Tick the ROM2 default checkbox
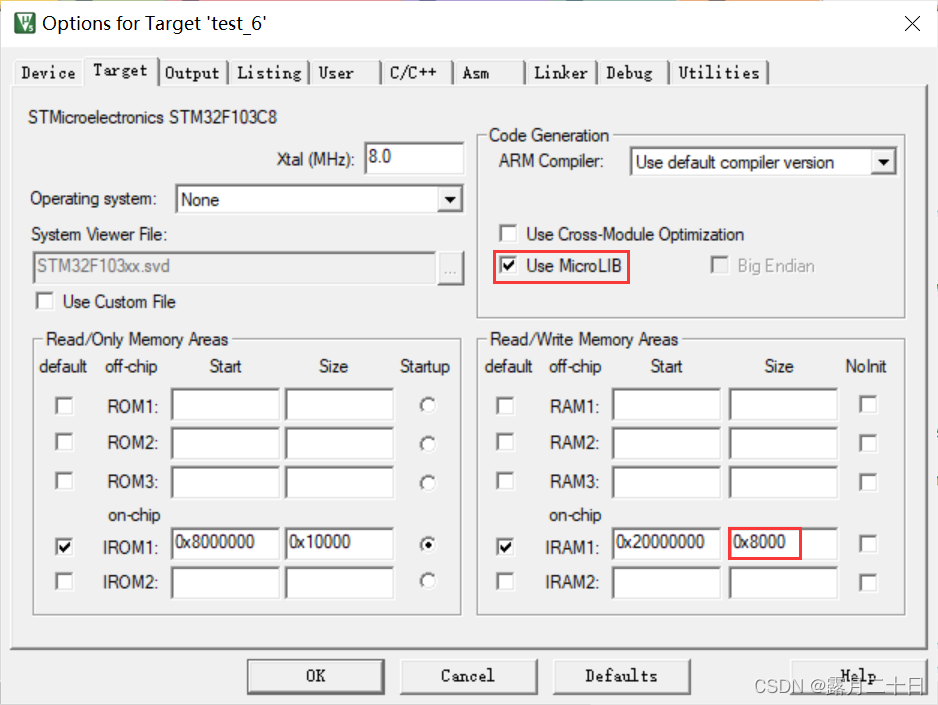 coord(64,442)
